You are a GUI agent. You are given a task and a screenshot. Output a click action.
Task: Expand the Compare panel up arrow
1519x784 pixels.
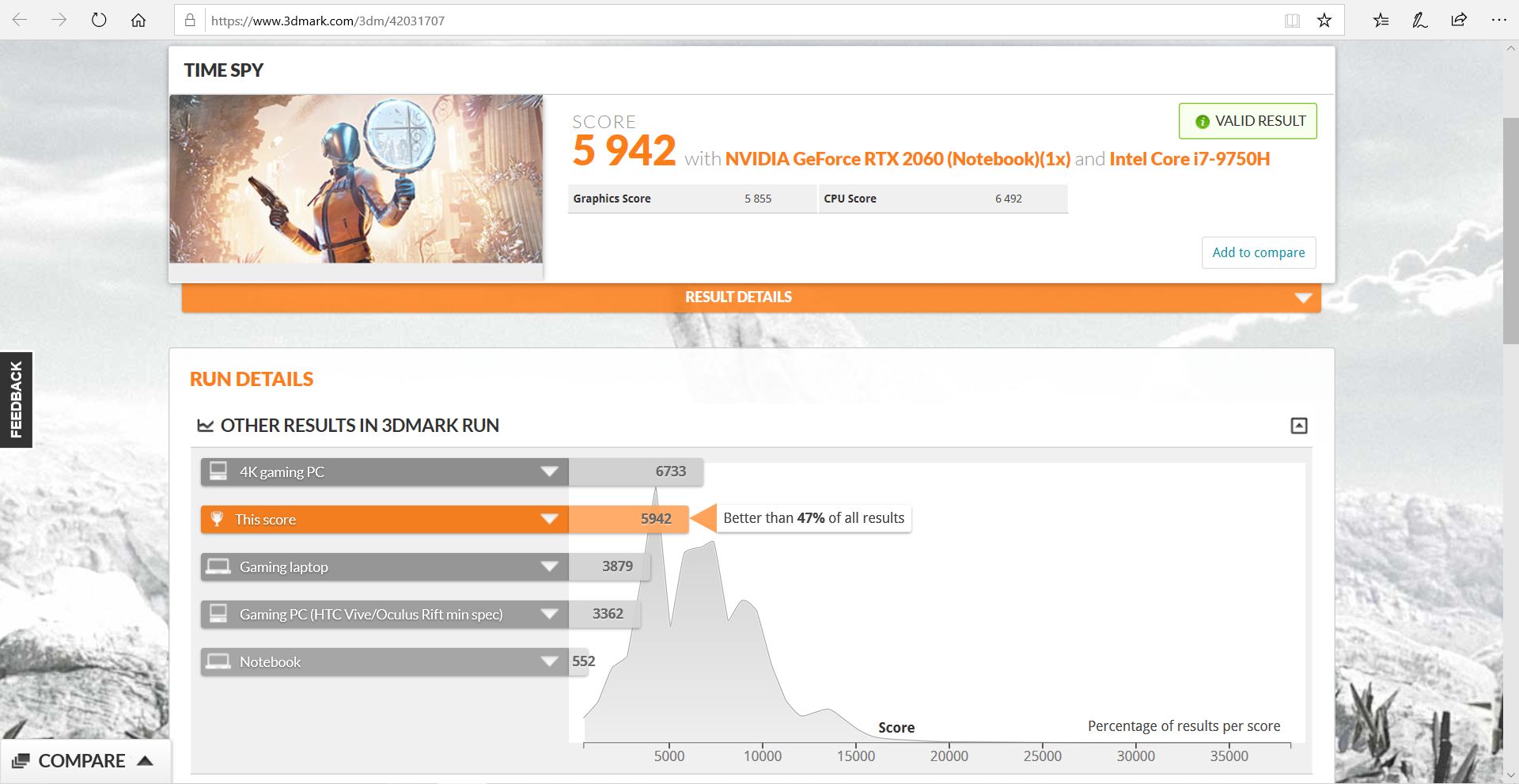pos(145,760)
